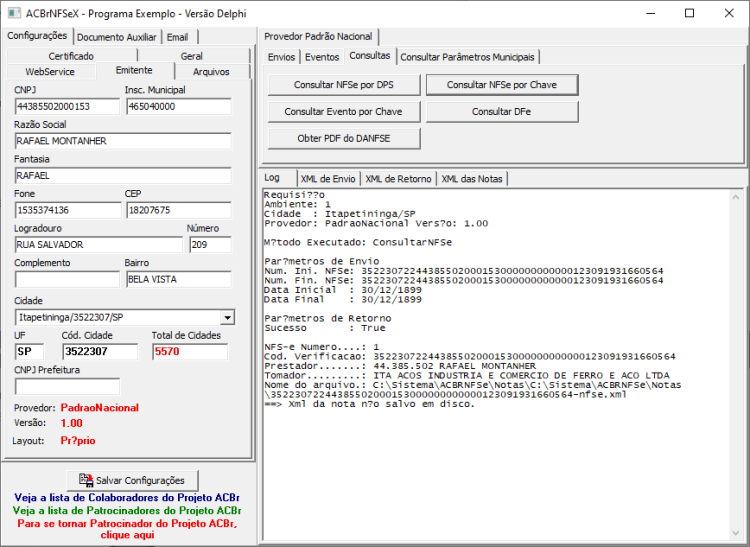Screen dimensions: 750x547
Task: Open the Cidade dropdown arrow
Action: (x=228, y=317)
